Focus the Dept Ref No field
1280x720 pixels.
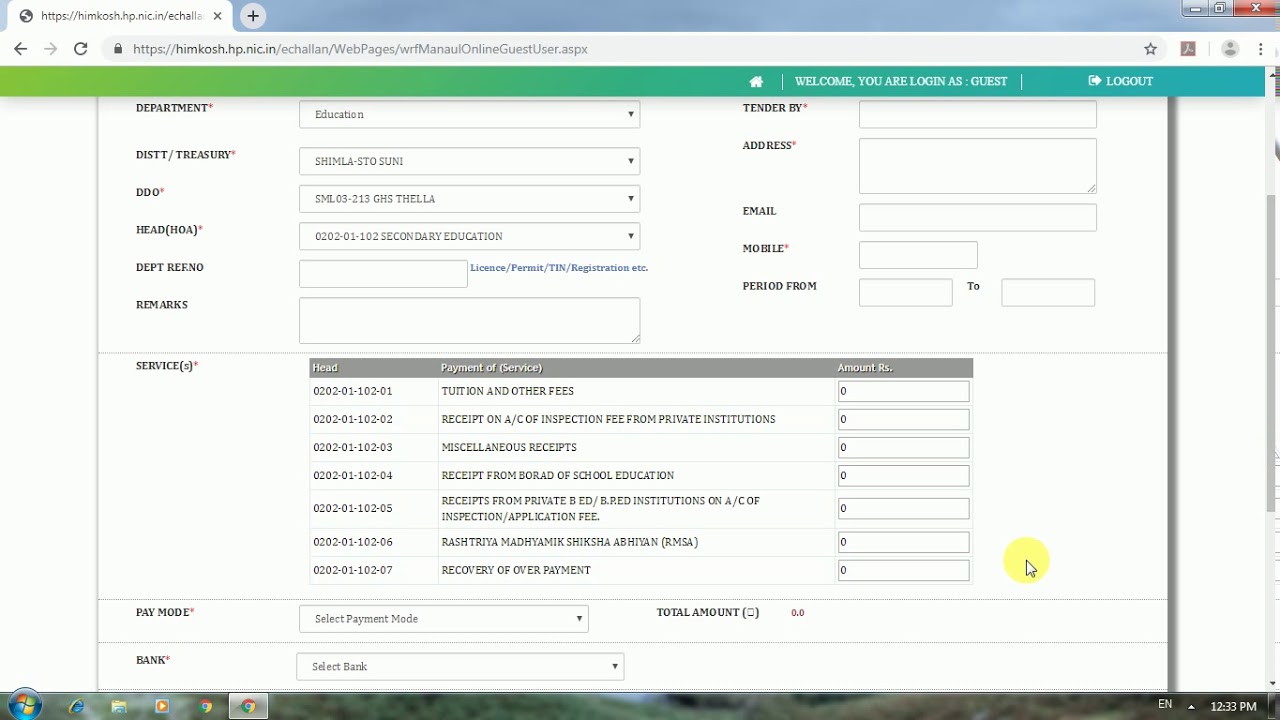(x=383, y=273)
